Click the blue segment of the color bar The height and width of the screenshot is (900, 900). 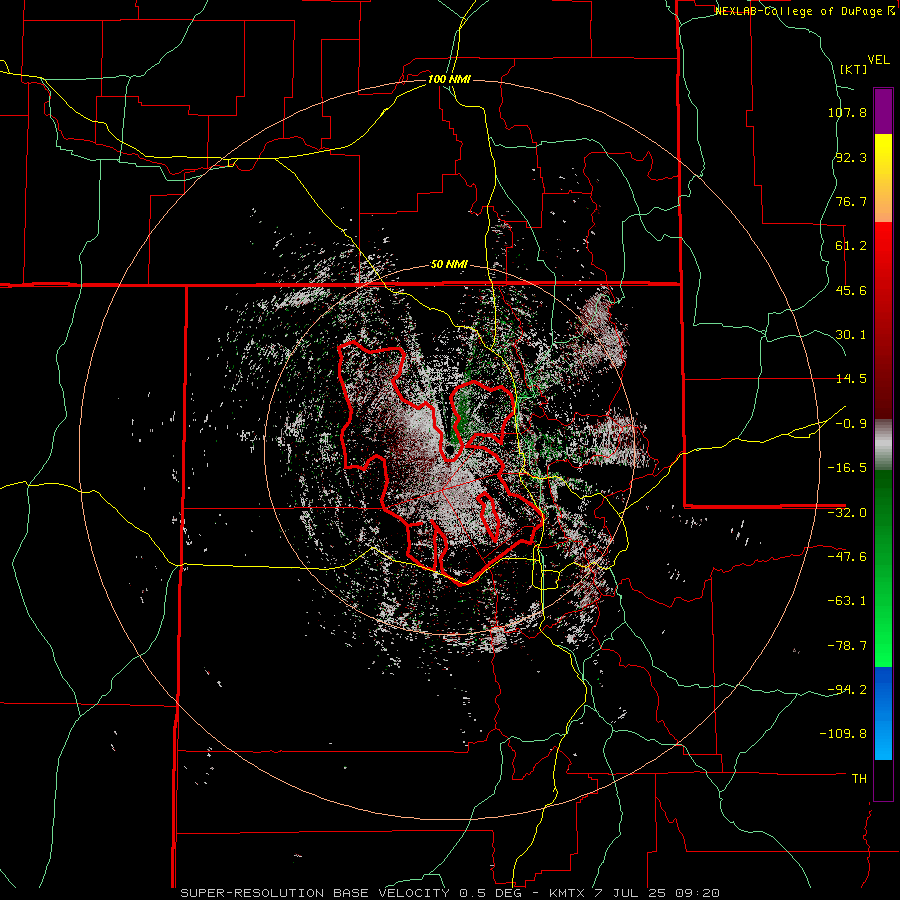pos(883,713)
